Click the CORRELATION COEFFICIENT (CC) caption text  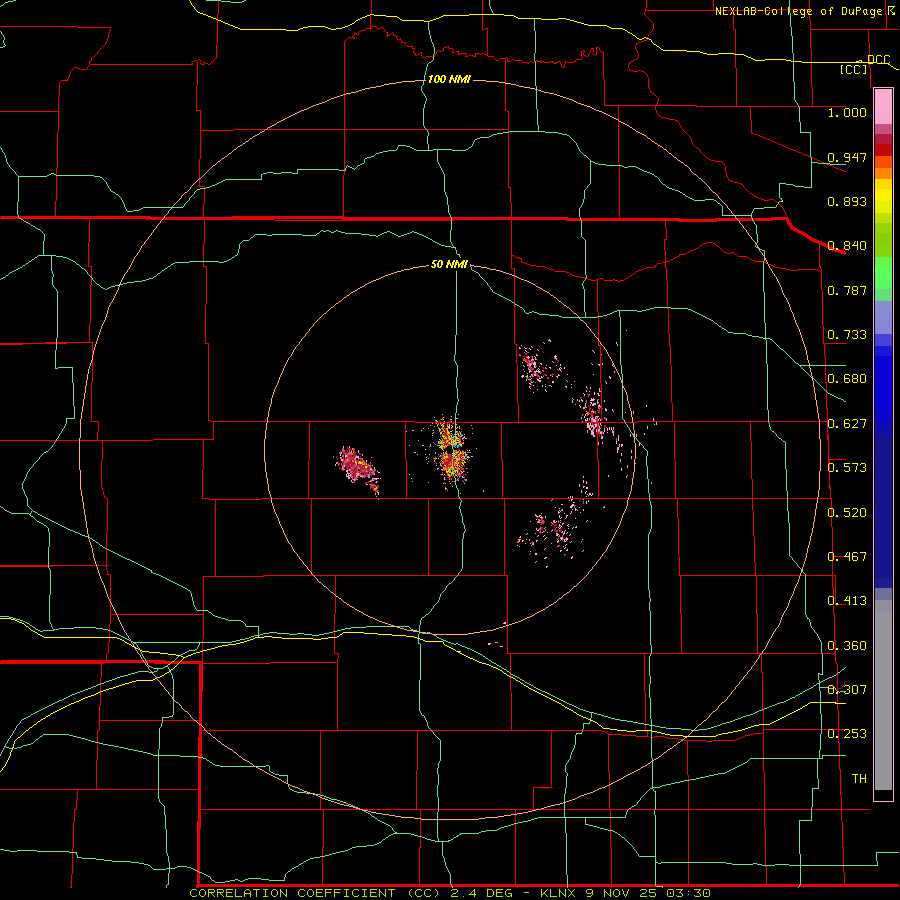point(315,893)
